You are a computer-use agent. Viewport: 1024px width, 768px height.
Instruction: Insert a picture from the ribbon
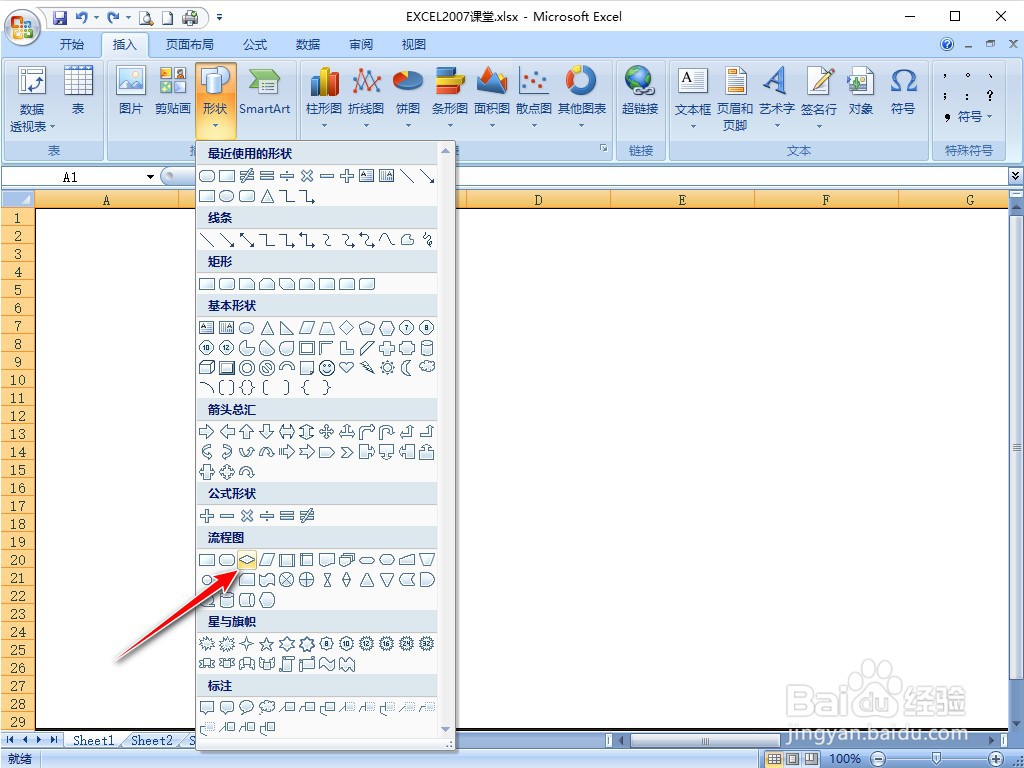pos(131,91)
